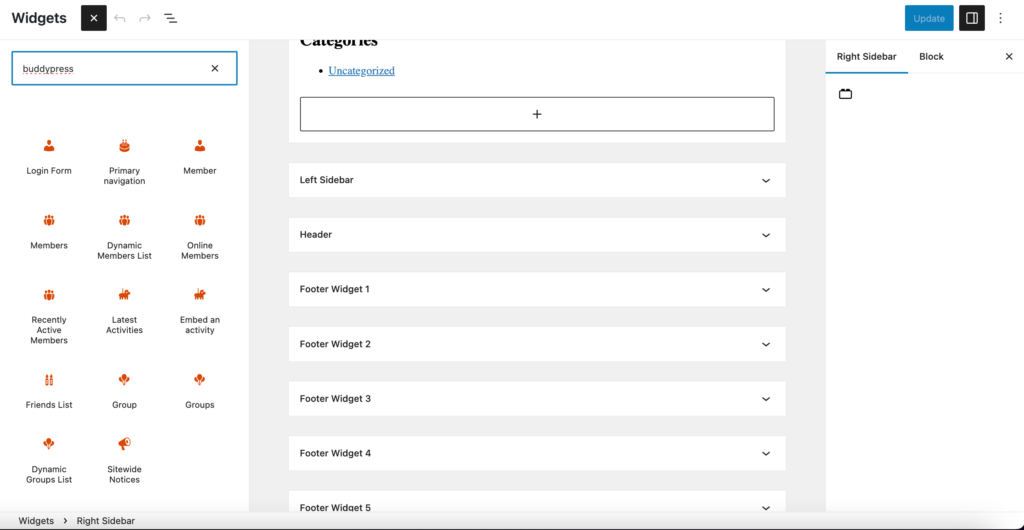
Task: Insert the Recently Active Members block
Action: coord(49,317)
